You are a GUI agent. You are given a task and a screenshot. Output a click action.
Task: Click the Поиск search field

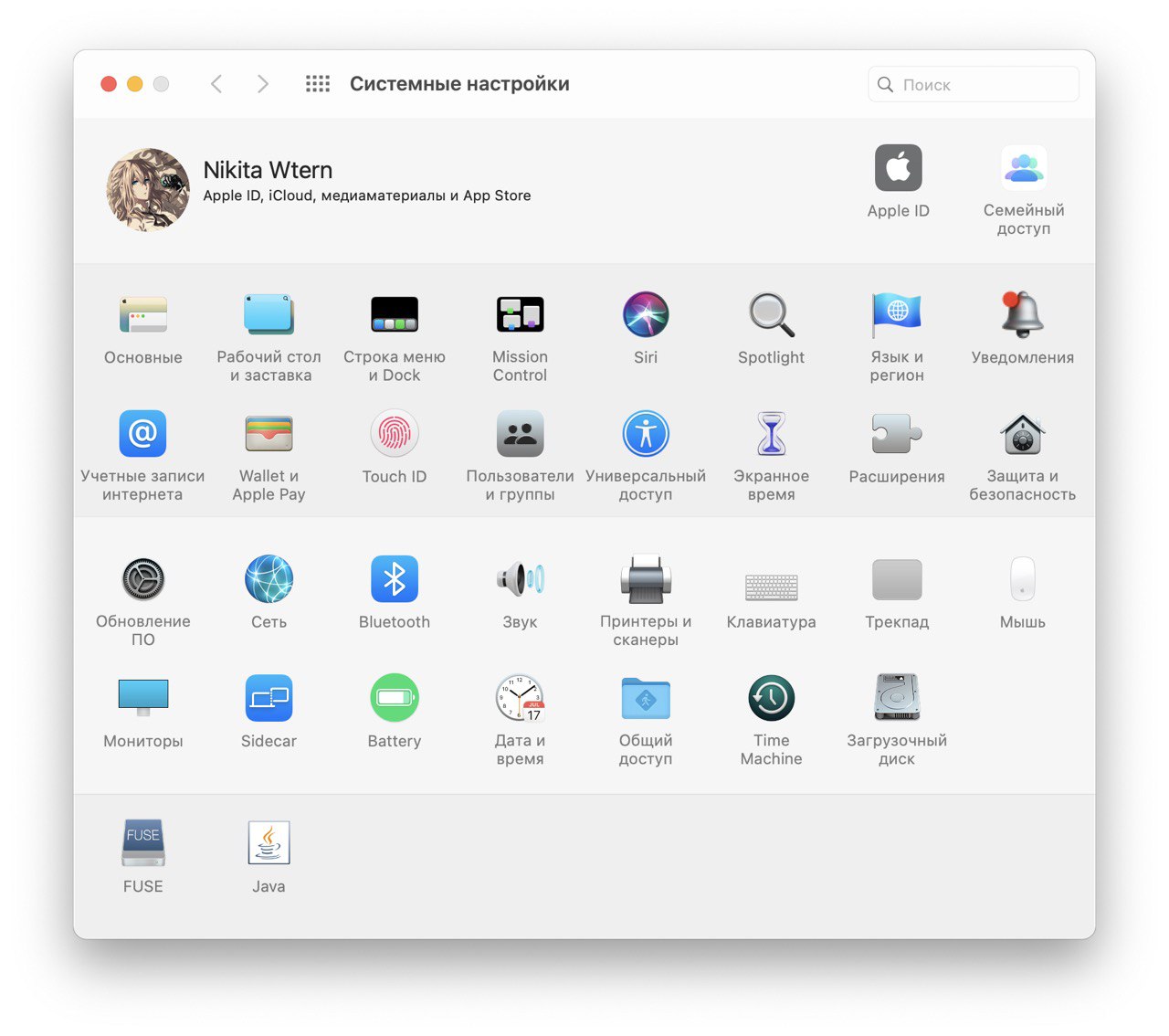(974, 84)
